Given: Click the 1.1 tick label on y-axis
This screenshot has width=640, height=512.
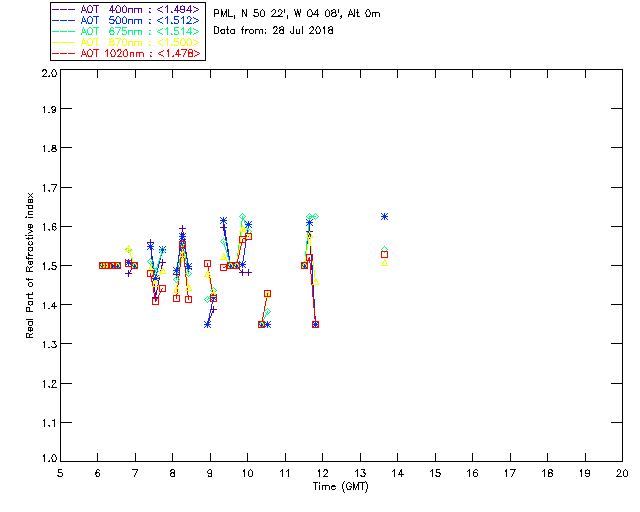Looking at the screenshot, I should point(49,423).
